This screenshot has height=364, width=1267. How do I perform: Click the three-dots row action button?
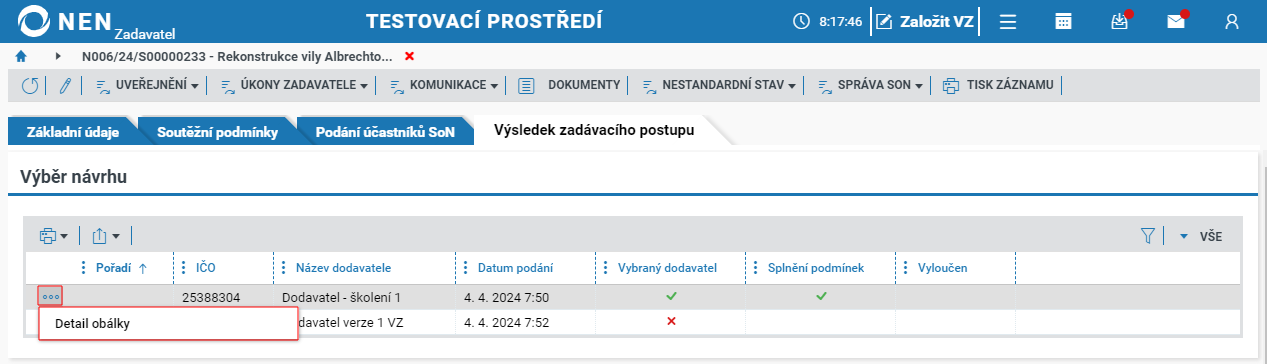[x=51, y=296]
